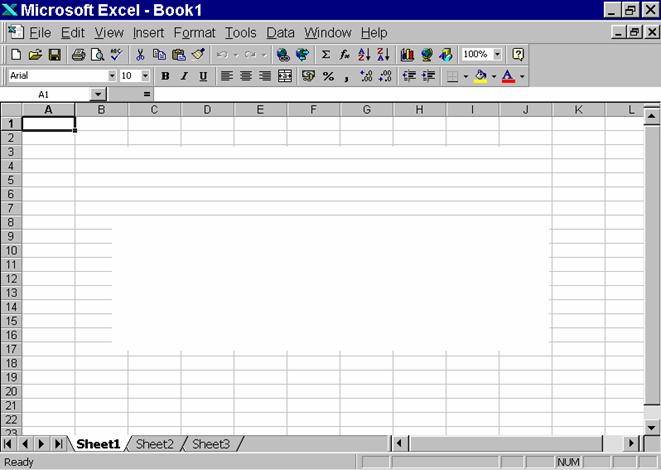Open the Fill Color swatch button
Screen dimensions: 661x470
click(481, 76)
